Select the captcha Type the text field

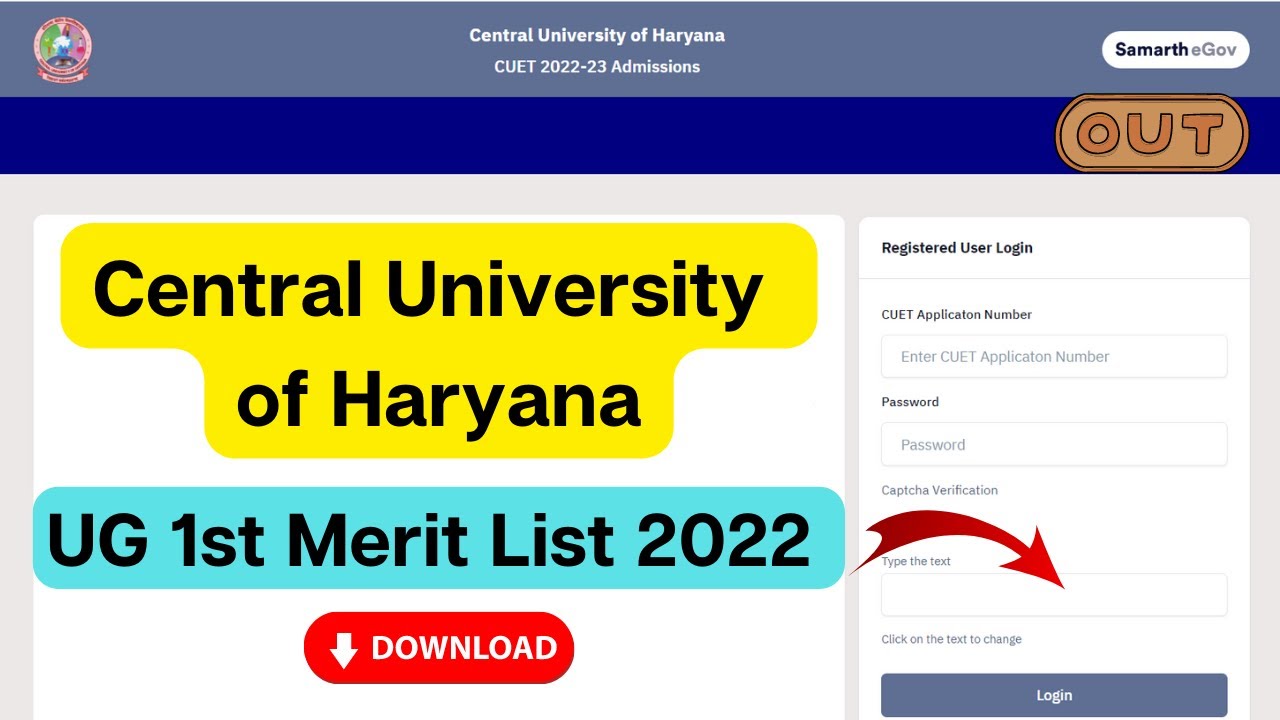1054,595
